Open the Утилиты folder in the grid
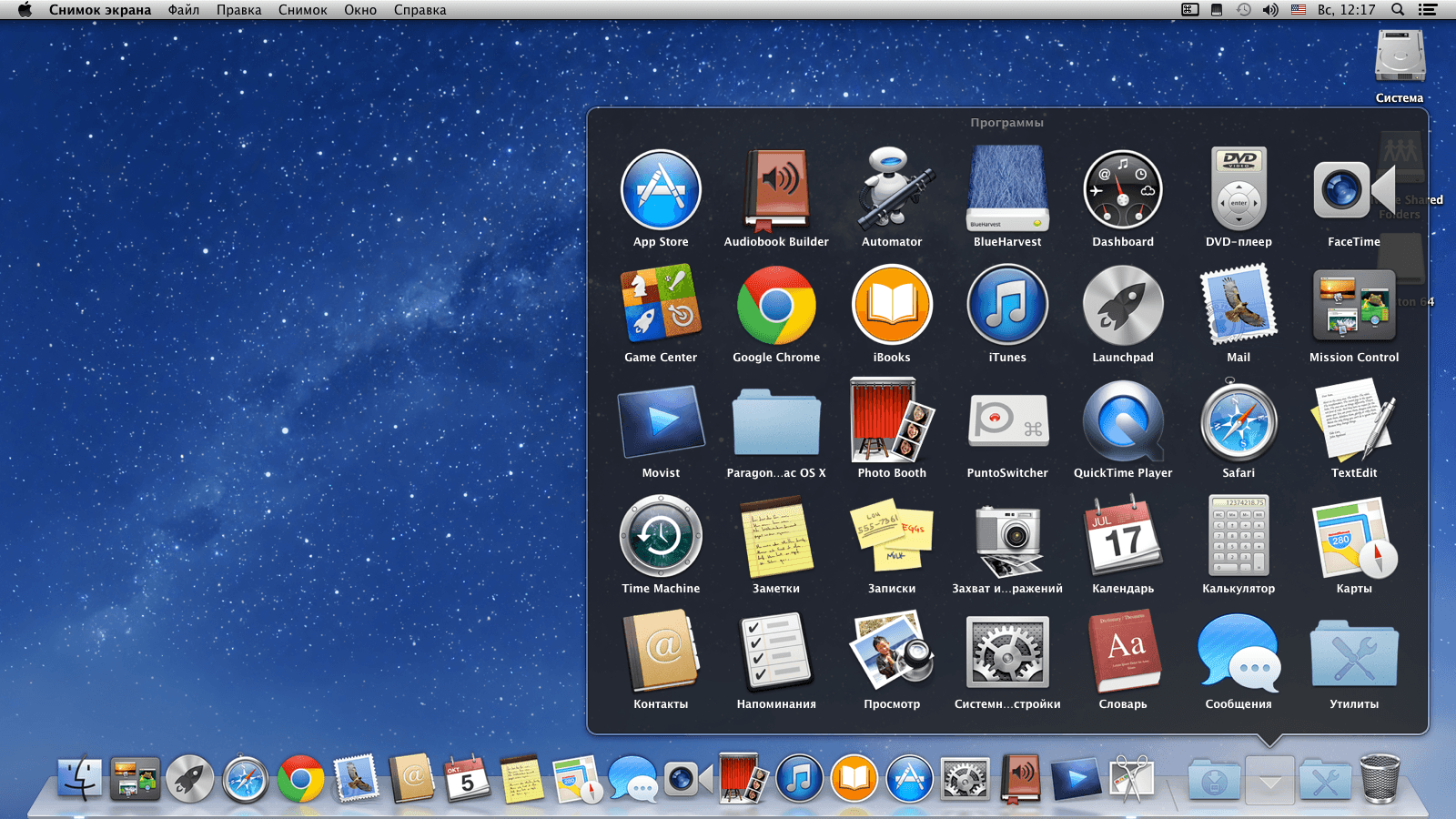Screen dimensions: 1456x819 [x=1354, y=652]
